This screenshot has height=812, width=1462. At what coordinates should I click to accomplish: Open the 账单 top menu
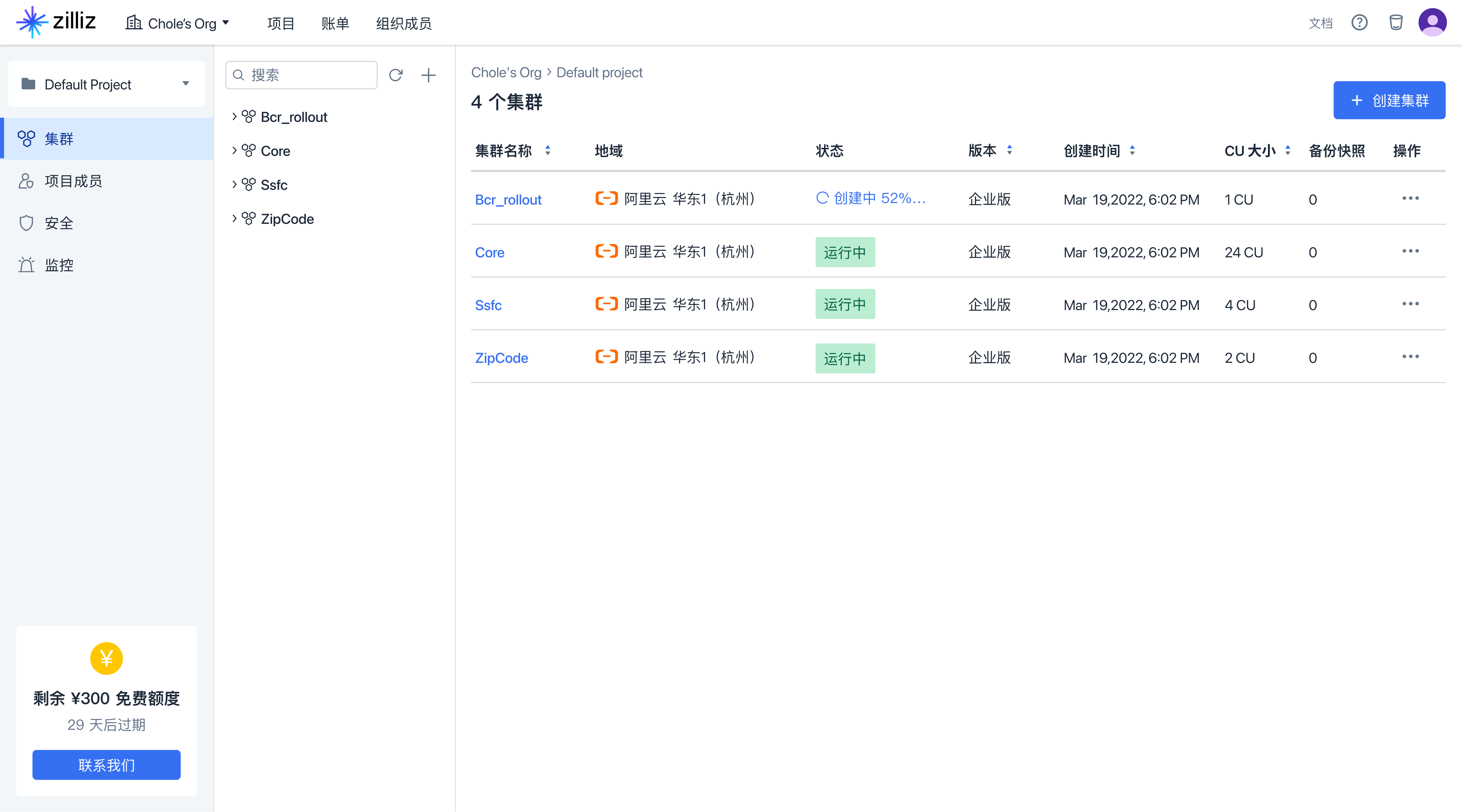click(x=335, y=23)
